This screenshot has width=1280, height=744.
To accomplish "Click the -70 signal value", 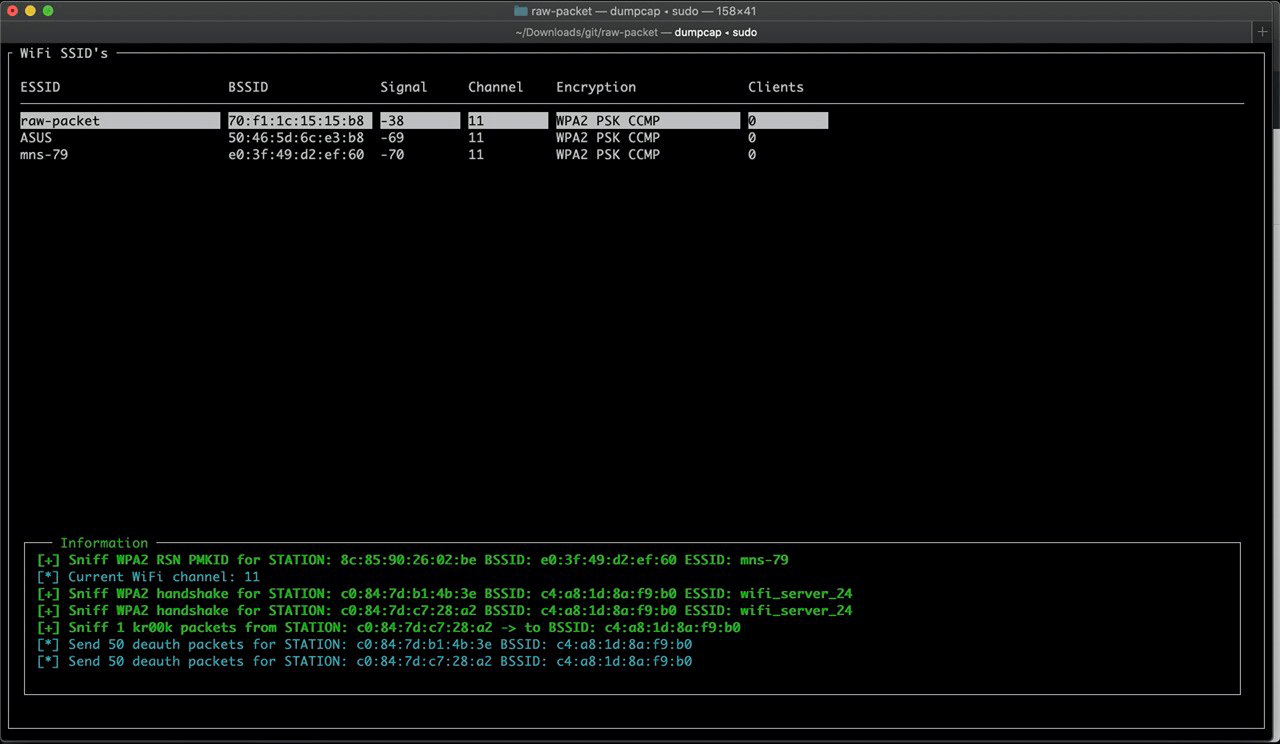I will tap(392, 155).
